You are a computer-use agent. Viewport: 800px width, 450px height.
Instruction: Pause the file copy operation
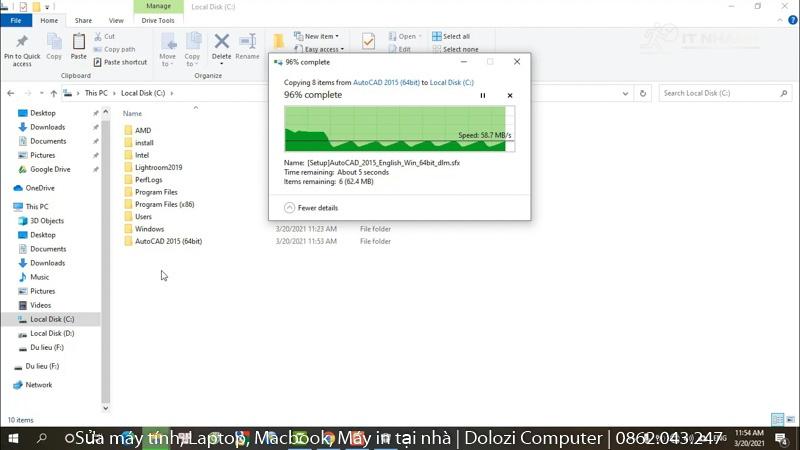coord(483,95)
